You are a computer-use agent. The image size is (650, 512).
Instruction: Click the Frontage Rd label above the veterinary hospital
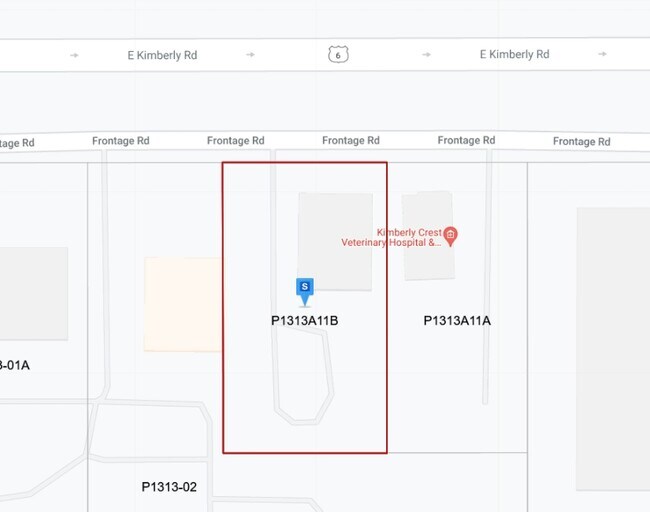pos(466,141)
